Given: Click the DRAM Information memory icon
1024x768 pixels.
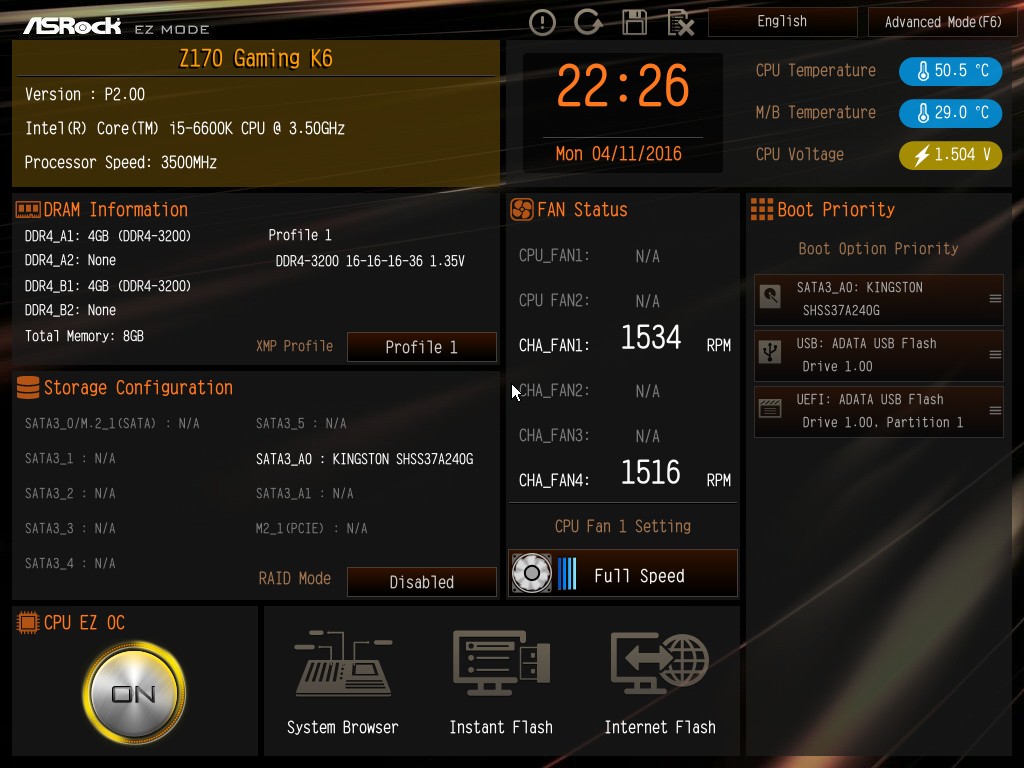Looking at the screenshot, I should tap(28, 210).
